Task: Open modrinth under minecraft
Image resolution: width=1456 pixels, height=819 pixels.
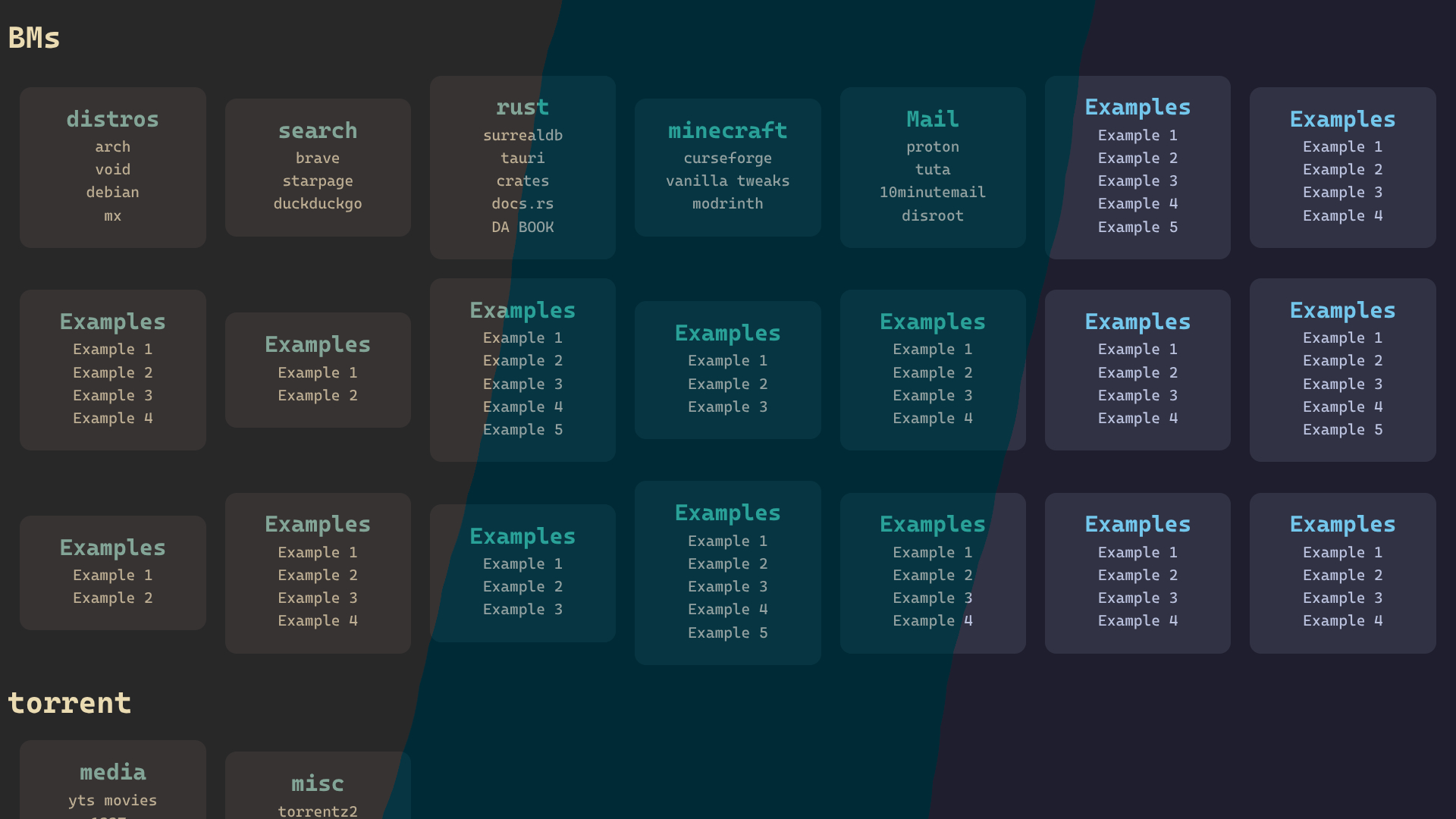Action: (x=727, y=203)
